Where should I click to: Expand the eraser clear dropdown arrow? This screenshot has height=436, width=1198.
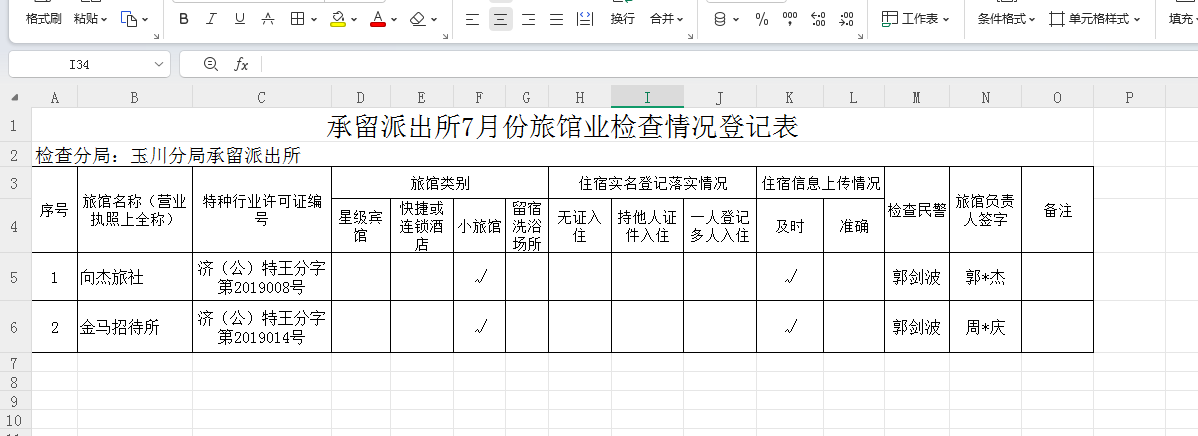[434, 19]
